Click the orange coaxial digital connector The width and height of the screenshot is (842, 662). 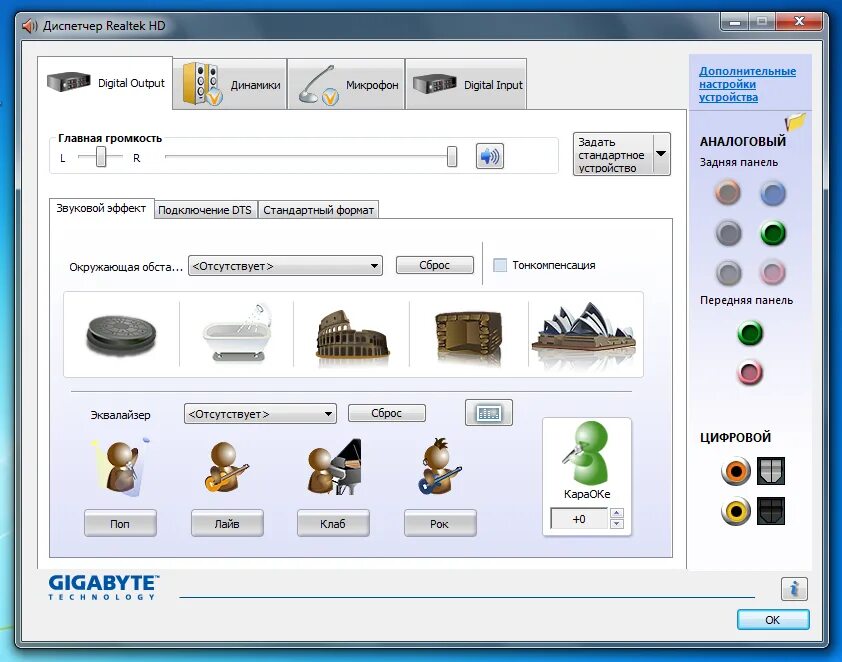736,471
